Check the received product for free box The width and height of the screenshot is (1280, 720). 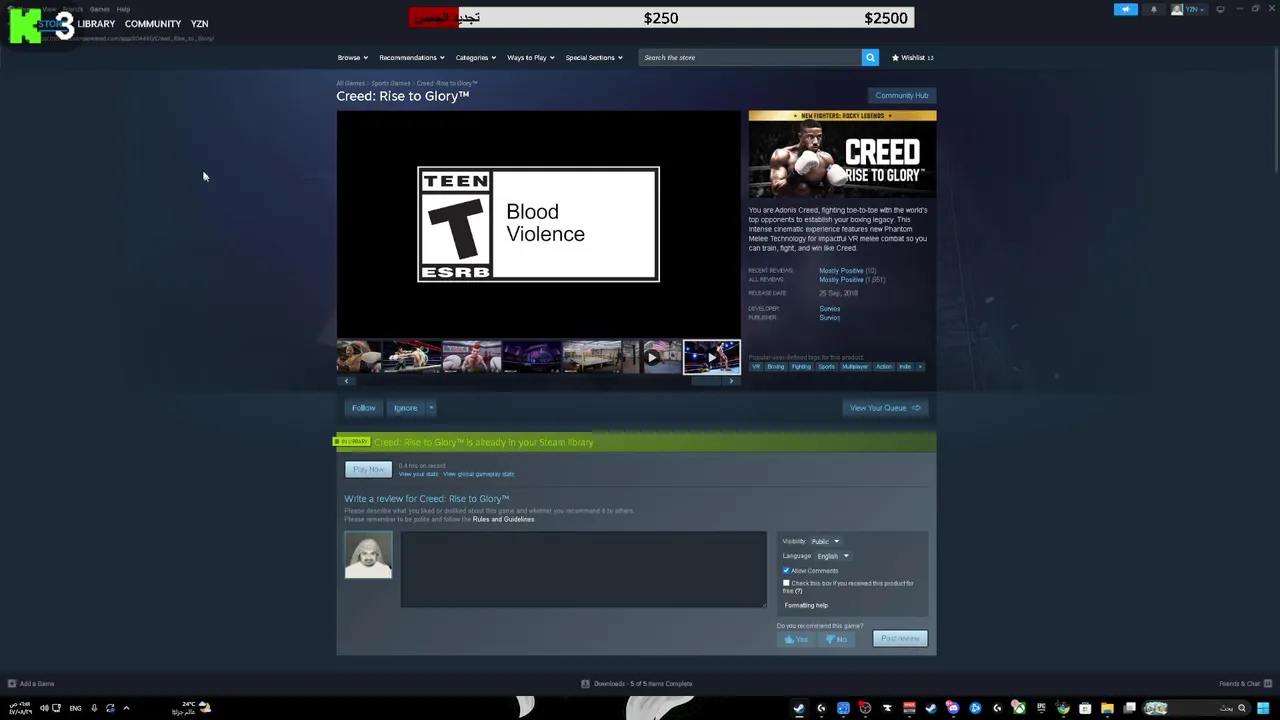[x=786, y=583]
